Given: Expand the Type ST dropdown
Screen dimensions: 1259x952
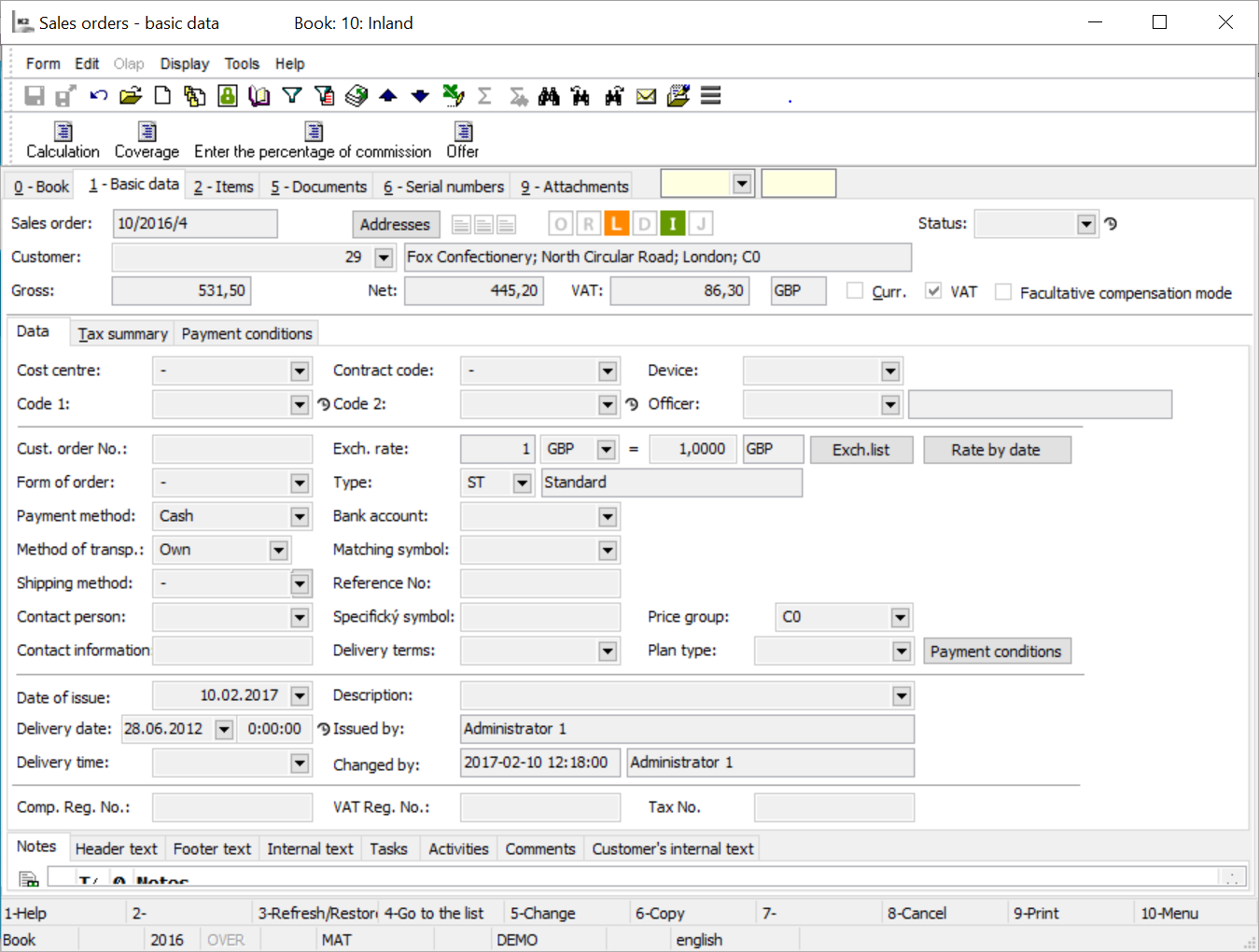Looking at the screenshot, I should (523, 483).
